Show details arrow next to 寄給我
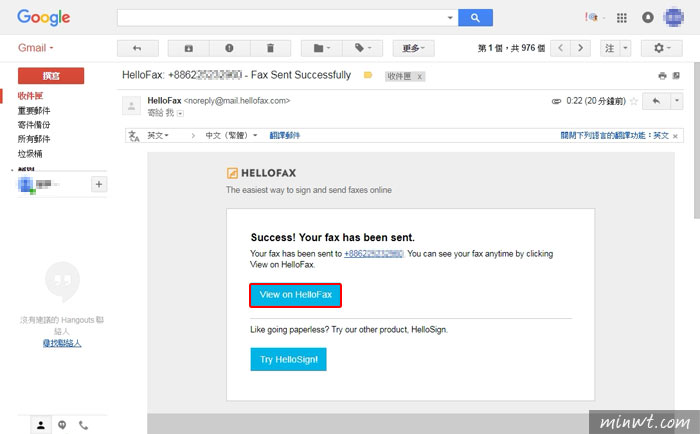Viewport: 700px width, 434px height. pyautogui.click(x=180, y=114)
